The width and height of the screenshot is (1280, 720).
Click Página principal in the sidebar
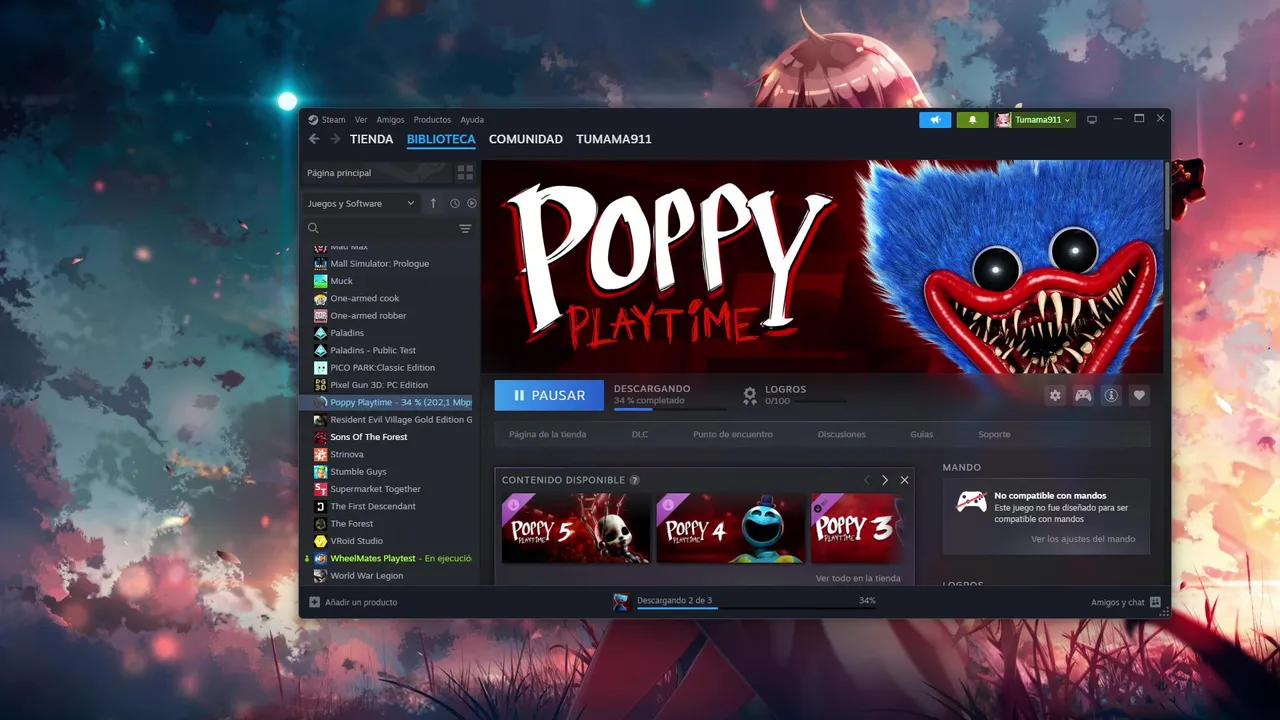(x=375, y=173)
